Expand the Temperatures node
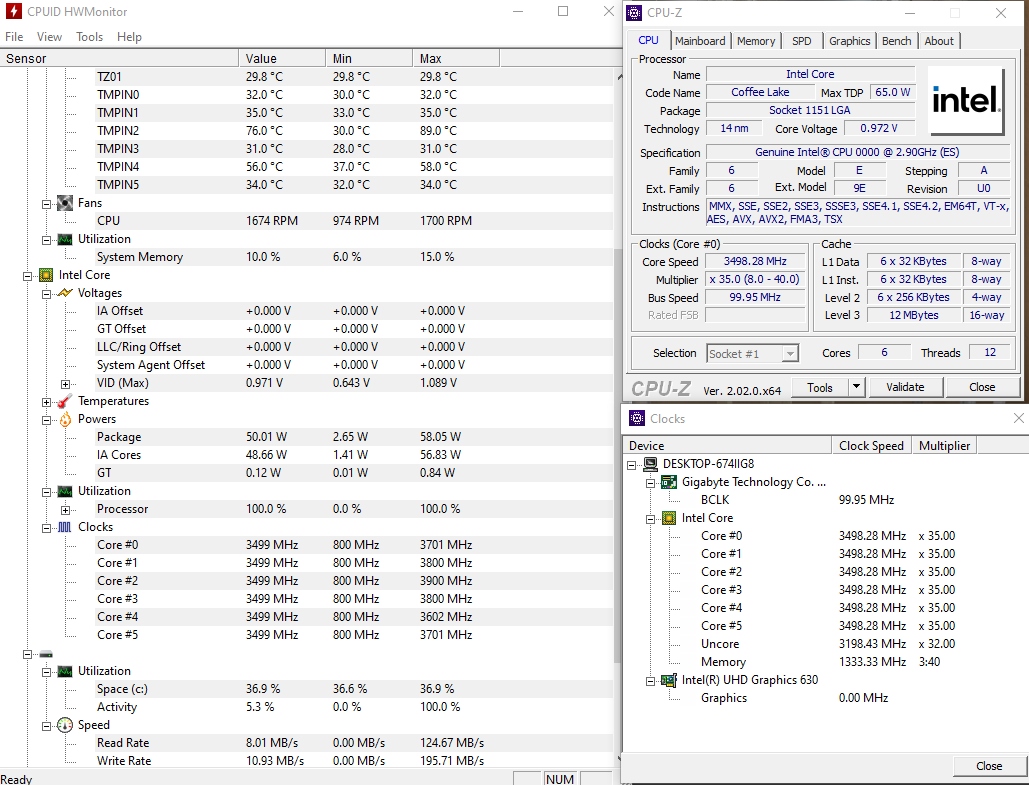Viewport: 1029px width, 785px height. click(47, 401)
